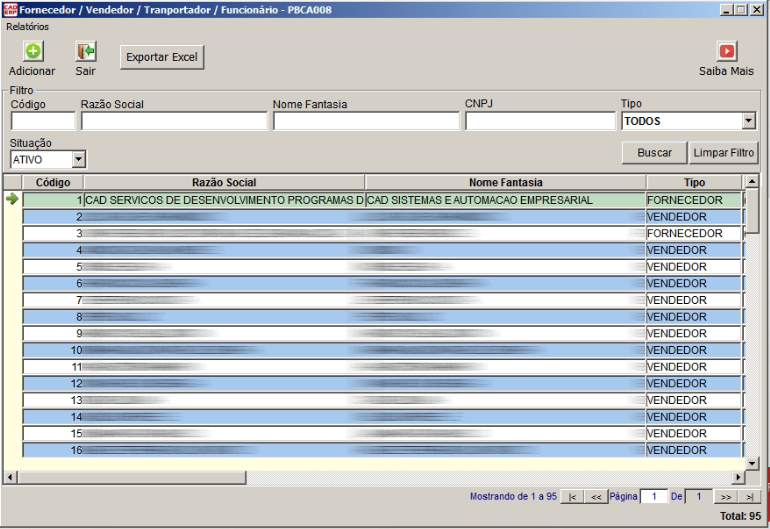The width and height of the screenshot is (770, 529).
Task: Click the Limpar Filtro button
Action: 723,153
